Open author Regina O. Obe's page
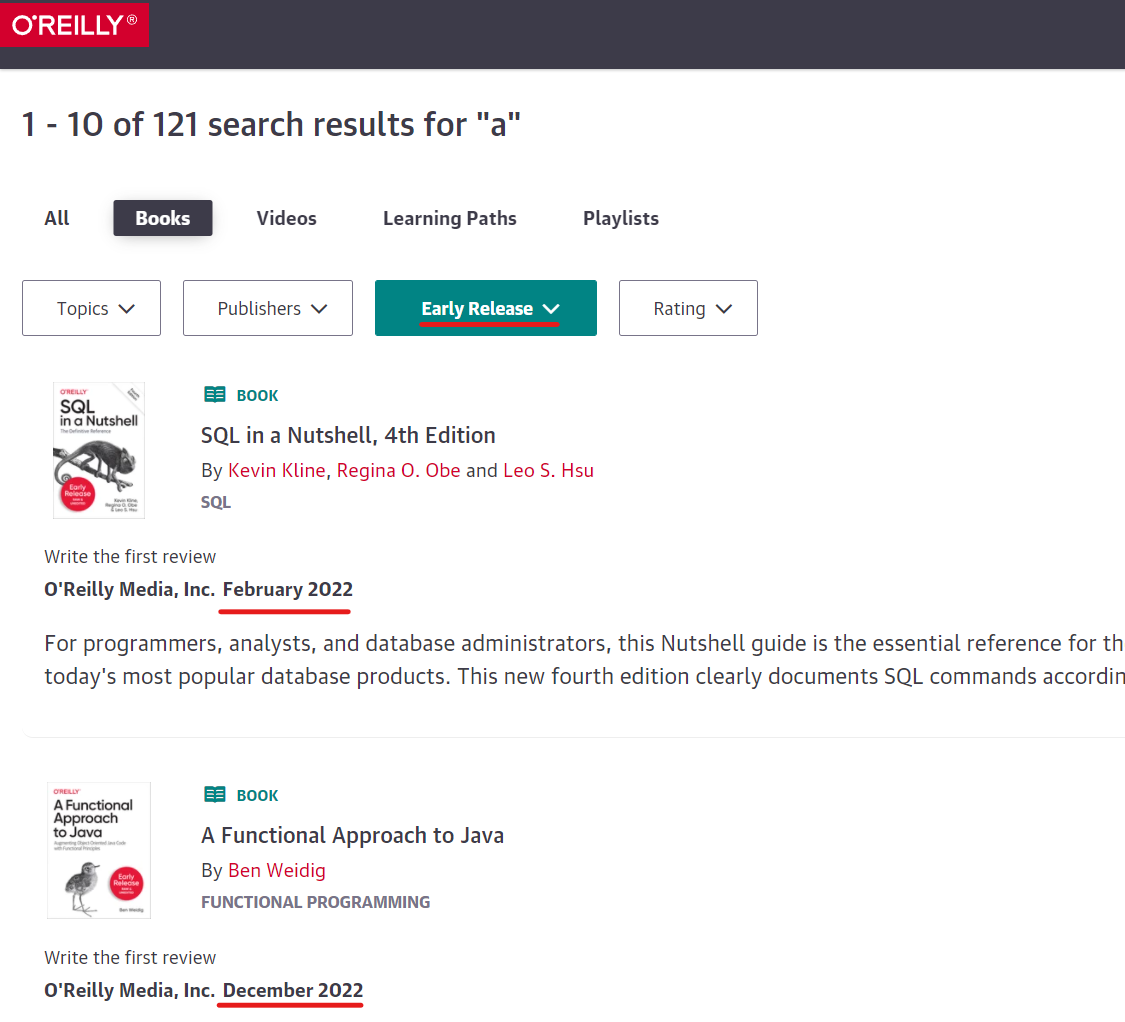The width and height of the screenshot is (1125, 1022). pyautogui.click(x=398, y=470)
